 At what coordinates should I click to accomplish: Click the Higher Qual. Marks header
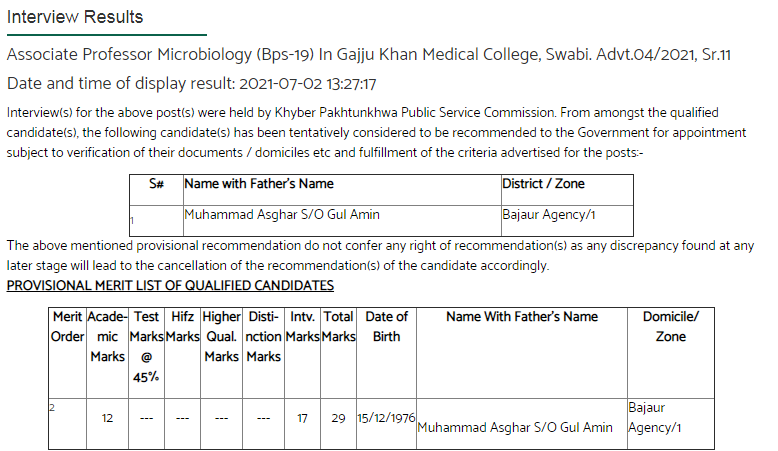[x=221, y=336]
